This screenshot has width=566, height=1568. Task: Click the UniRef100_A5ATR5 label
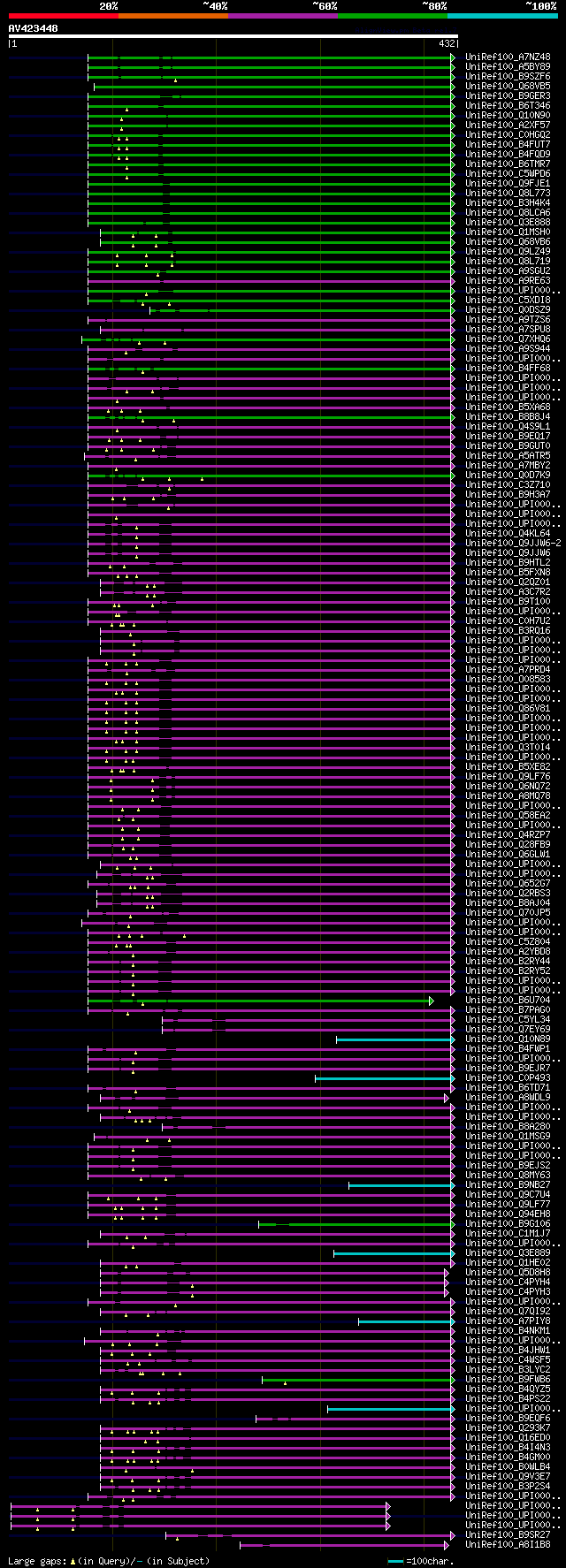coord(508,456)
